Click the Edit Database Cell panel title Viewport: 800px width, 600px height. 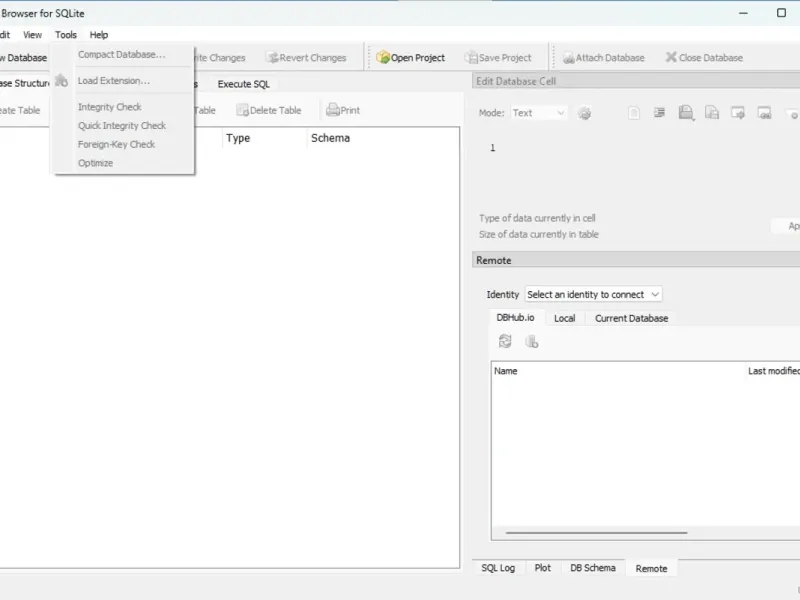tap(516, 81)
